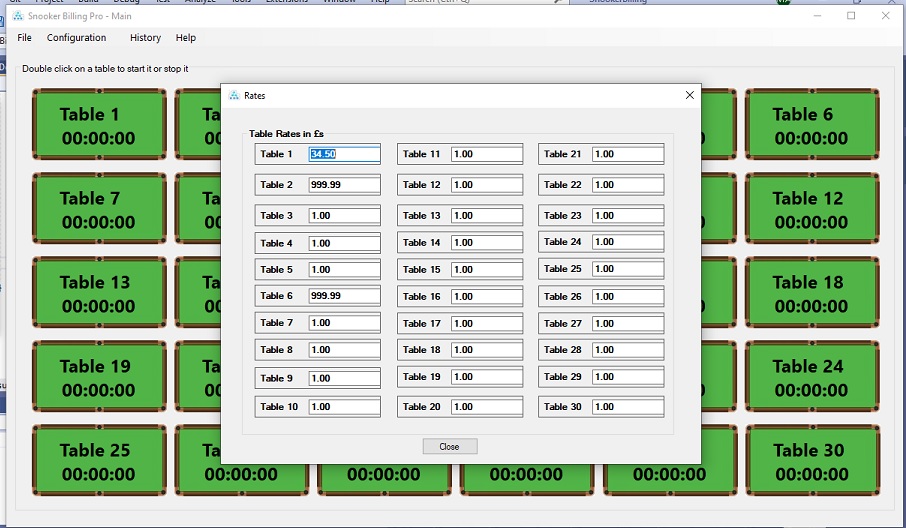Viewport: 906px width, 528px height.
Task: Open the File menu
Action: point(24,38)
